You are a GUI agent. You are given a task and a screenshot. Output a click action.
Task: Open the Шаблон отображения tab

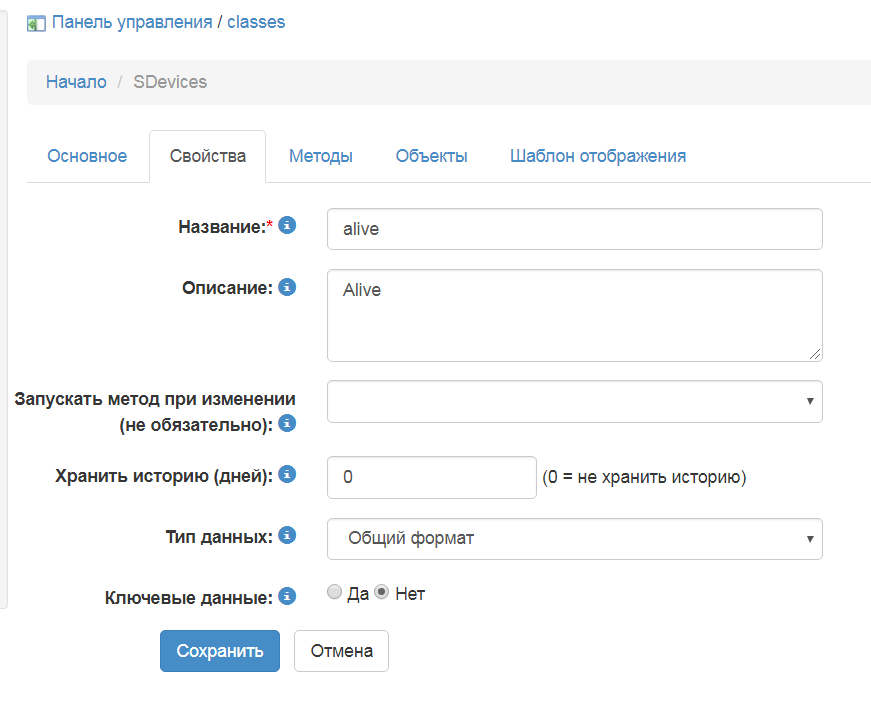597,156
